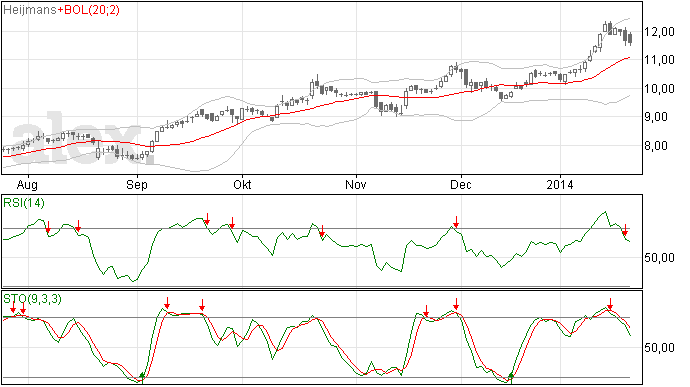Select the Sep label on the time axis

(137, 184)
